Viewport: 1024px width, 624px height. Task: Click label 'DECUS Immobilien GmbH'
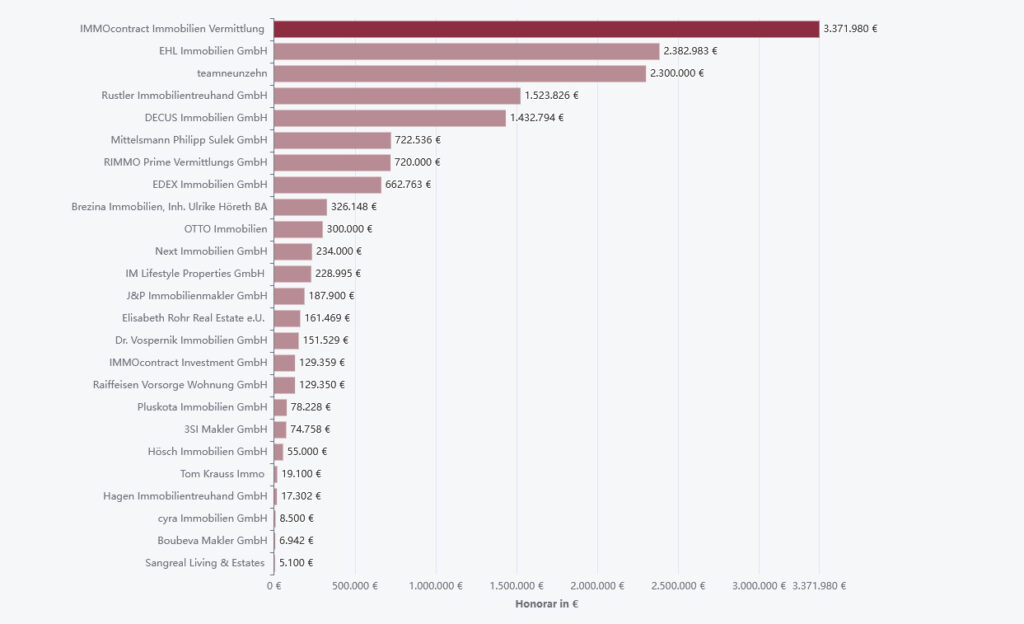pos(206,117)
